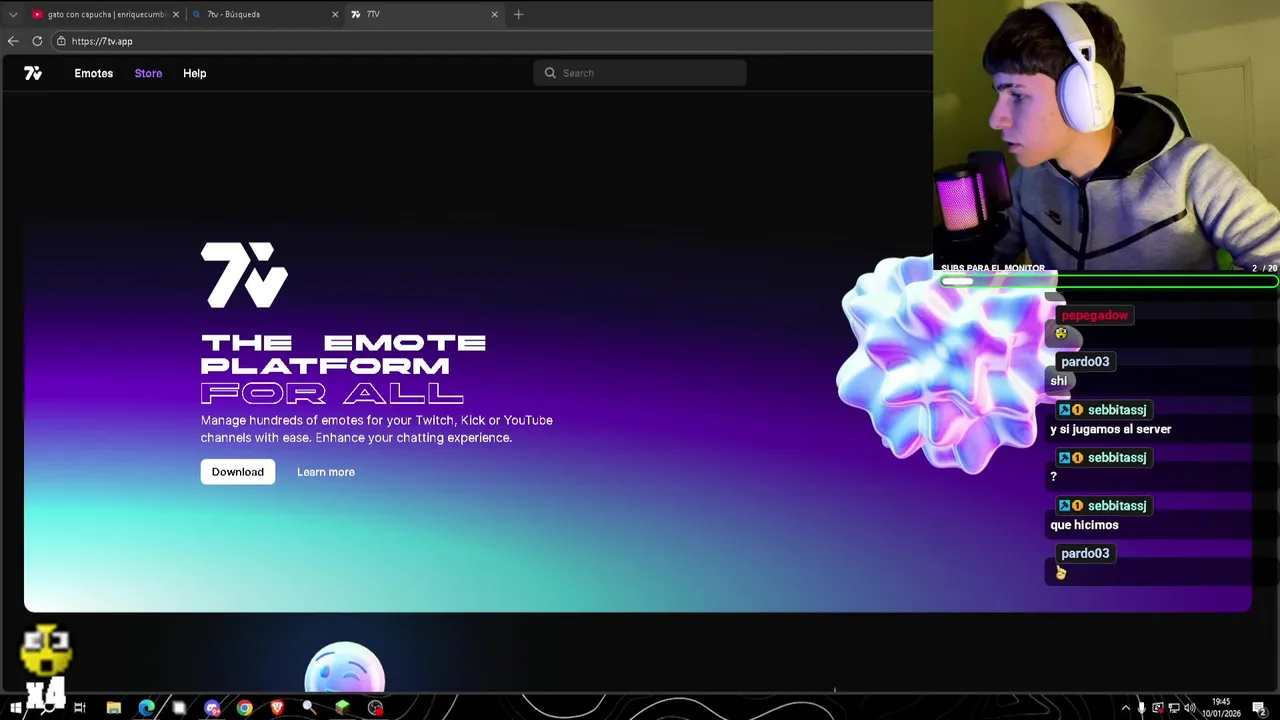This screenshot has width=1280, height=720.
Task: Click sebbitassj message 'que hicimos'
Action: click(x=1084, y=525)
